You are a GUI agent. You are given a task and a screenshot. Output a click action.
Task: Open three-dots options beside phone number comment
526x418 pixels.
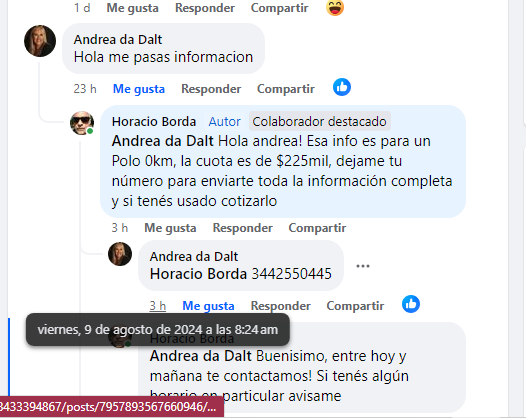click(x=363, y=266)
